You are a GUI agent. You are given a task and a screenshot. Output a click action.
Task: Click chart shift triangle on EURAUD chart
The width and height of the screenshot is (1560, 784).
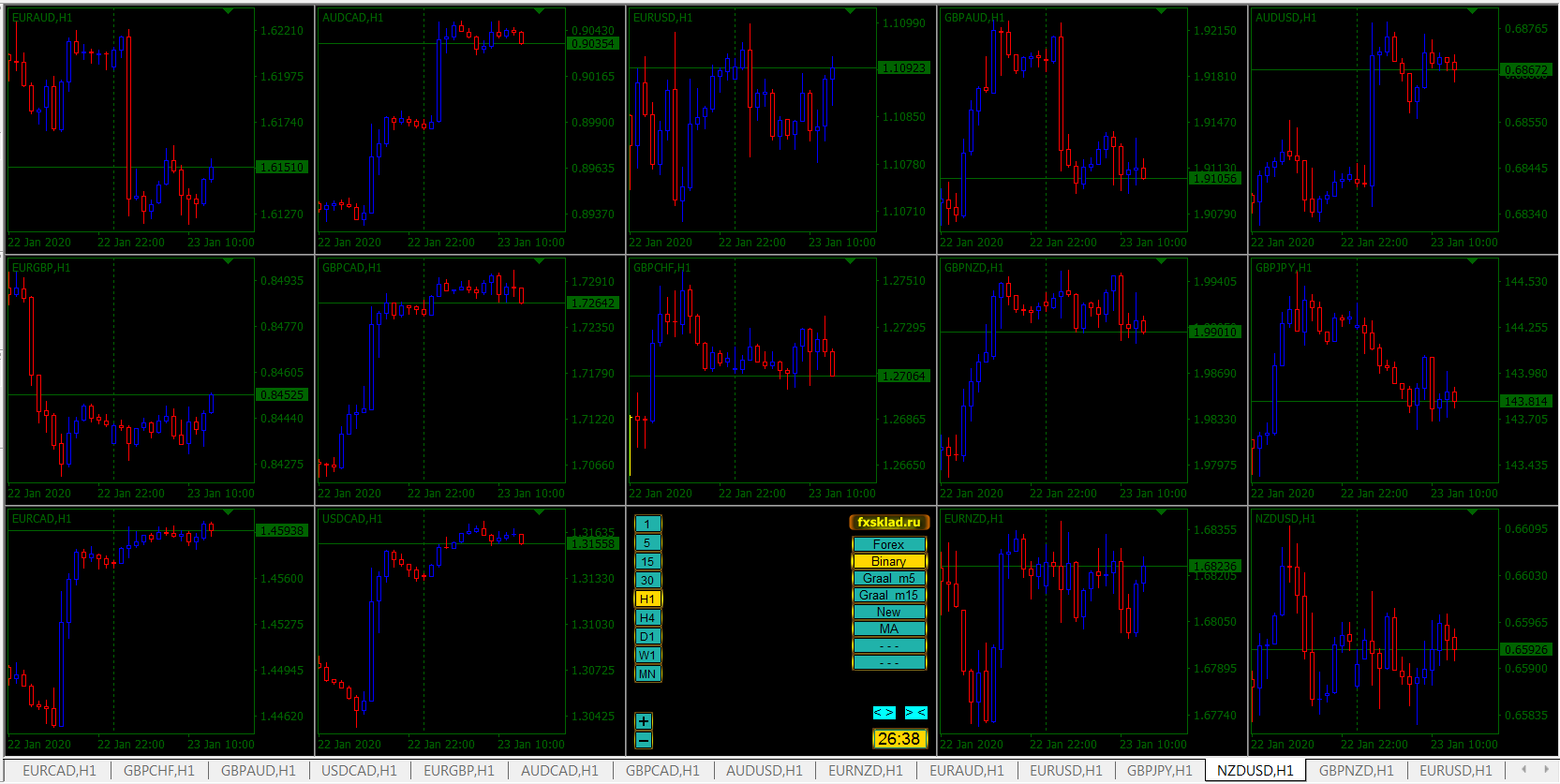tap(229, 11)
